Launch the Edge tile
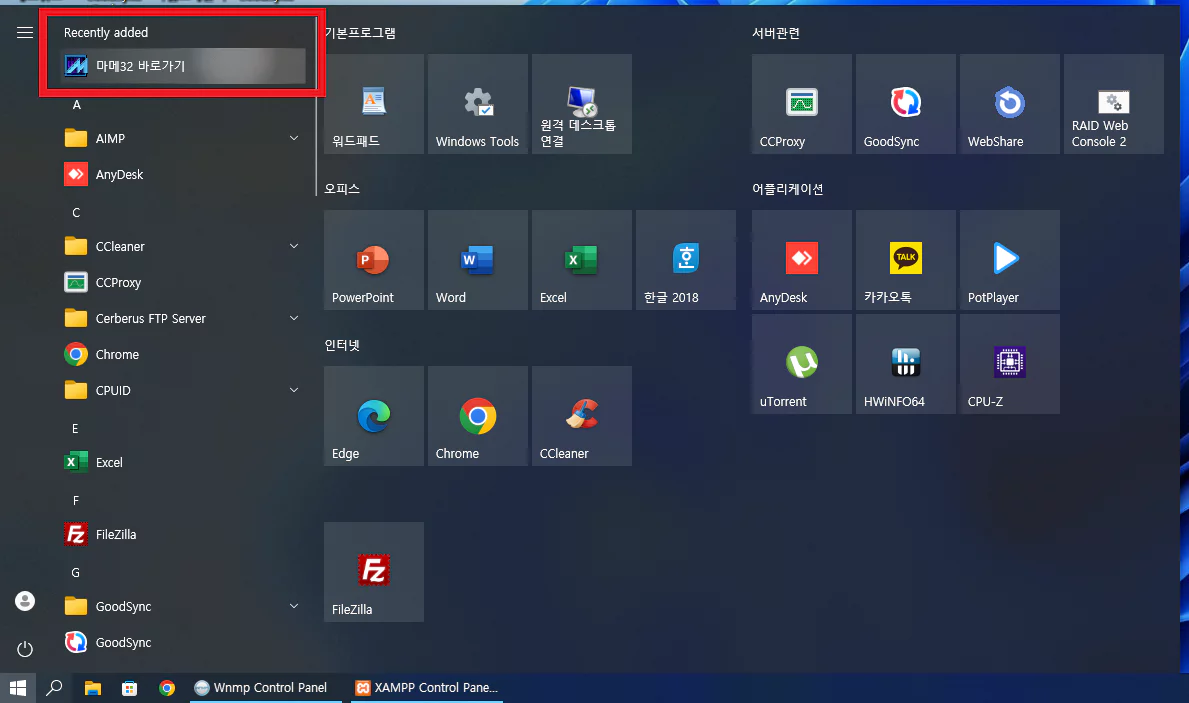Screen dimensions: 1189x703 point(374,416)
